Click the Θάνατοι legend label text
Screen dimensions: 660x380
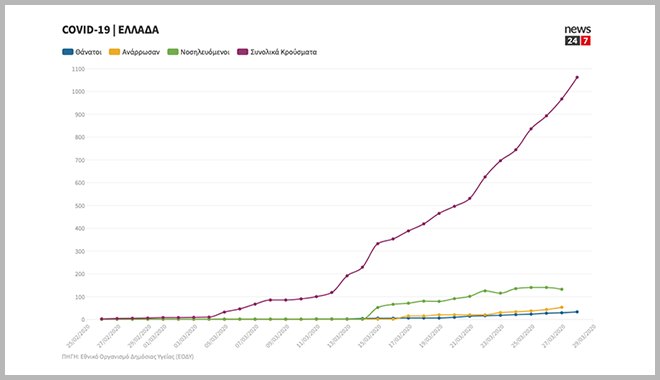[x=88, y=52]
